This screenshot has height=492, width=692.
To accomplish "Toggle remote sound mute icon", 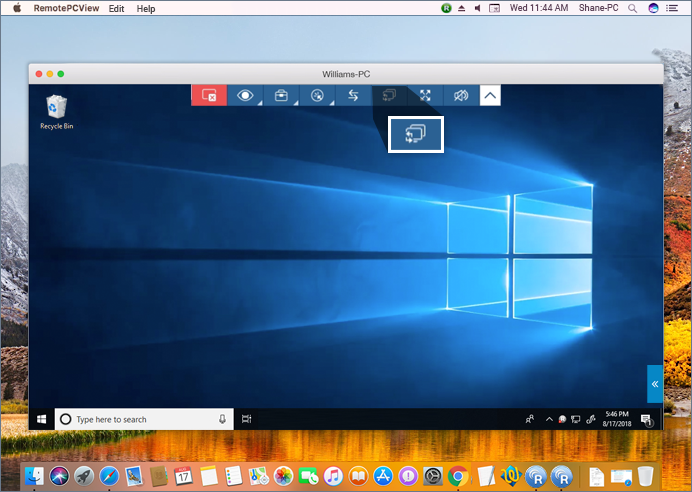I will [x=460, y=95].
